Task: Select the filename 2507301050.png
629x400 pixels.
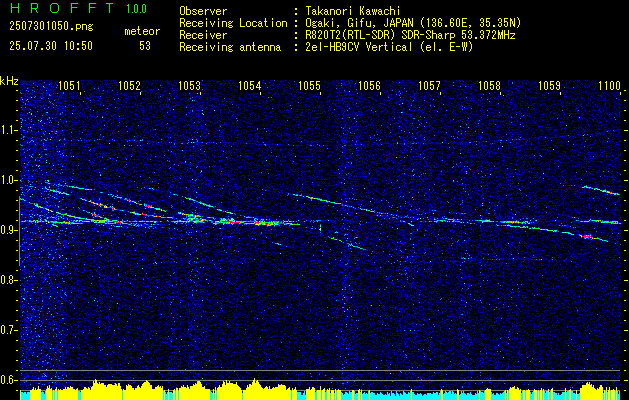Action: 51,27
